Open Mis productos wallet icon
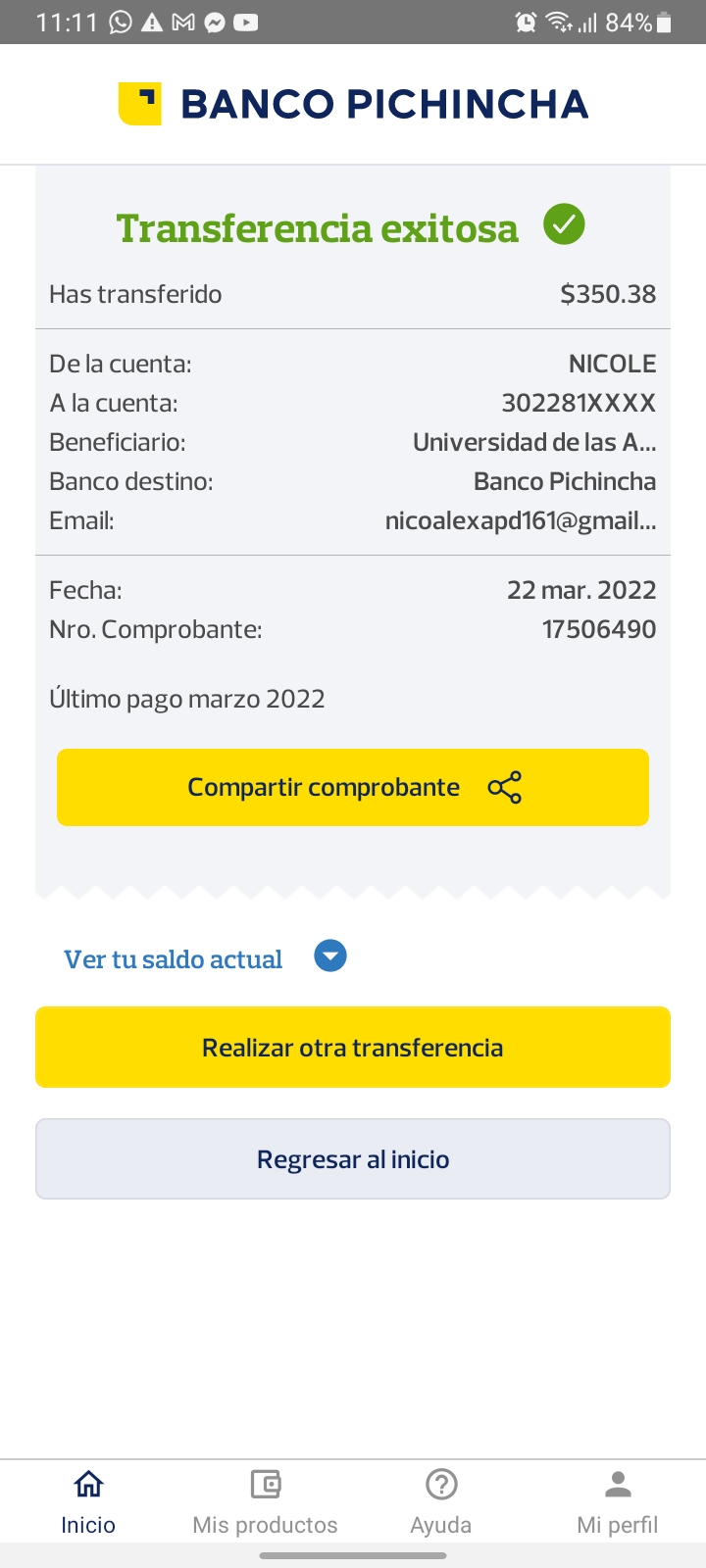706x1568 pixels. (x=265, y=1485)
